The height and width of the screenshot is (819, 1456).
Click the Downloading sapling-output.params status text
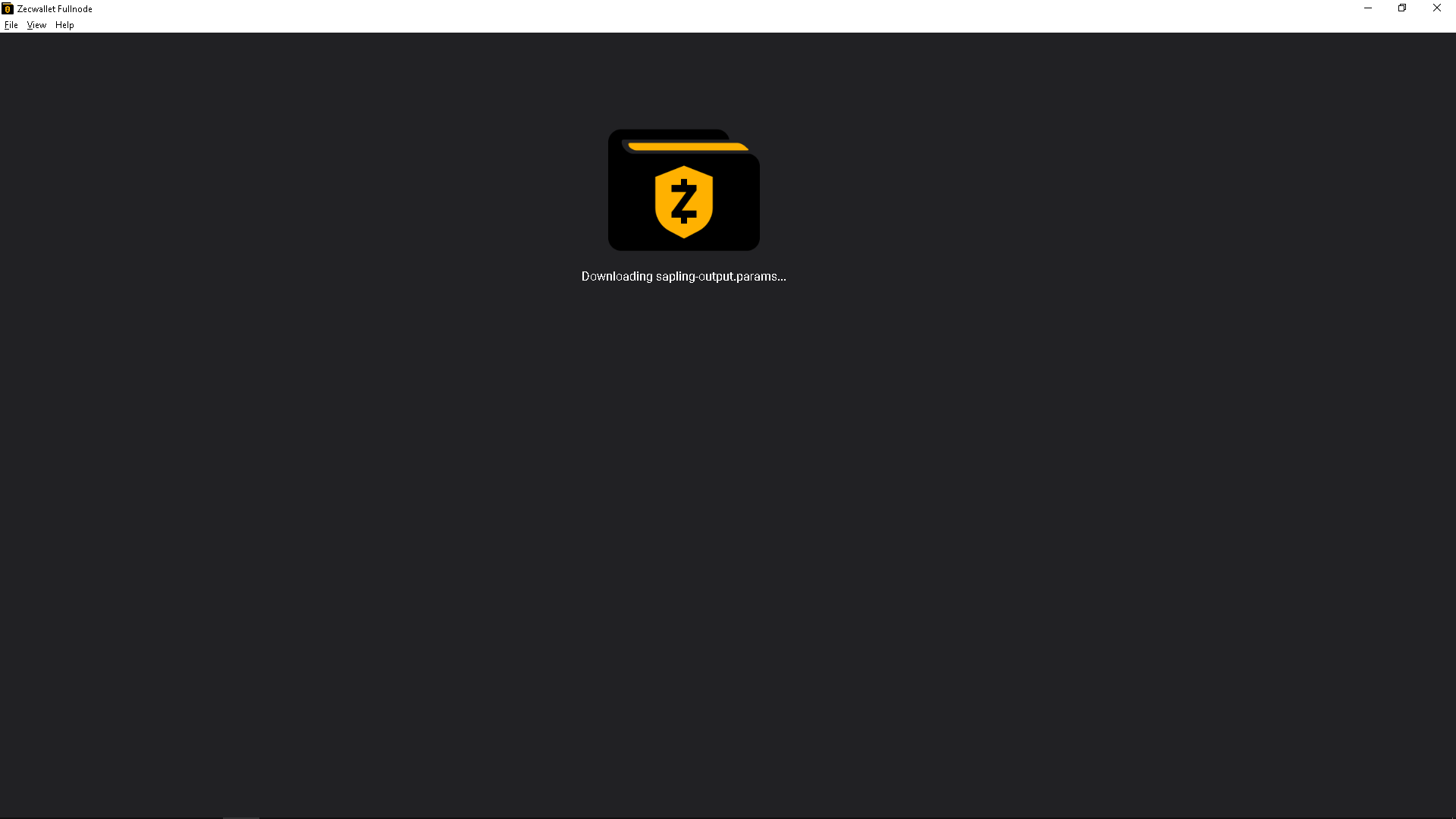[683, 276]
